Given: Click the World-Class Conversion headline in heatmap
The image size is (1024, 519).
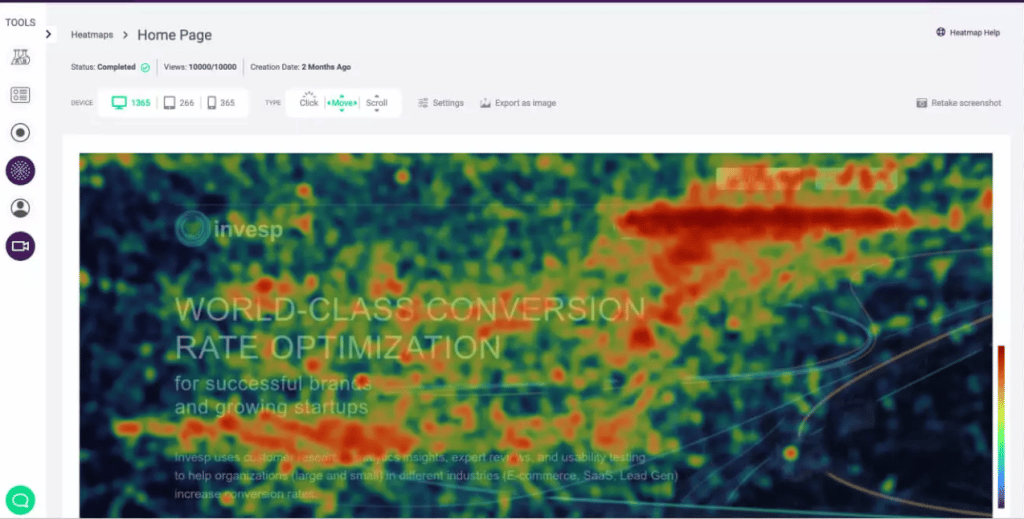Looking at the screenshot, I should point(410,328).
